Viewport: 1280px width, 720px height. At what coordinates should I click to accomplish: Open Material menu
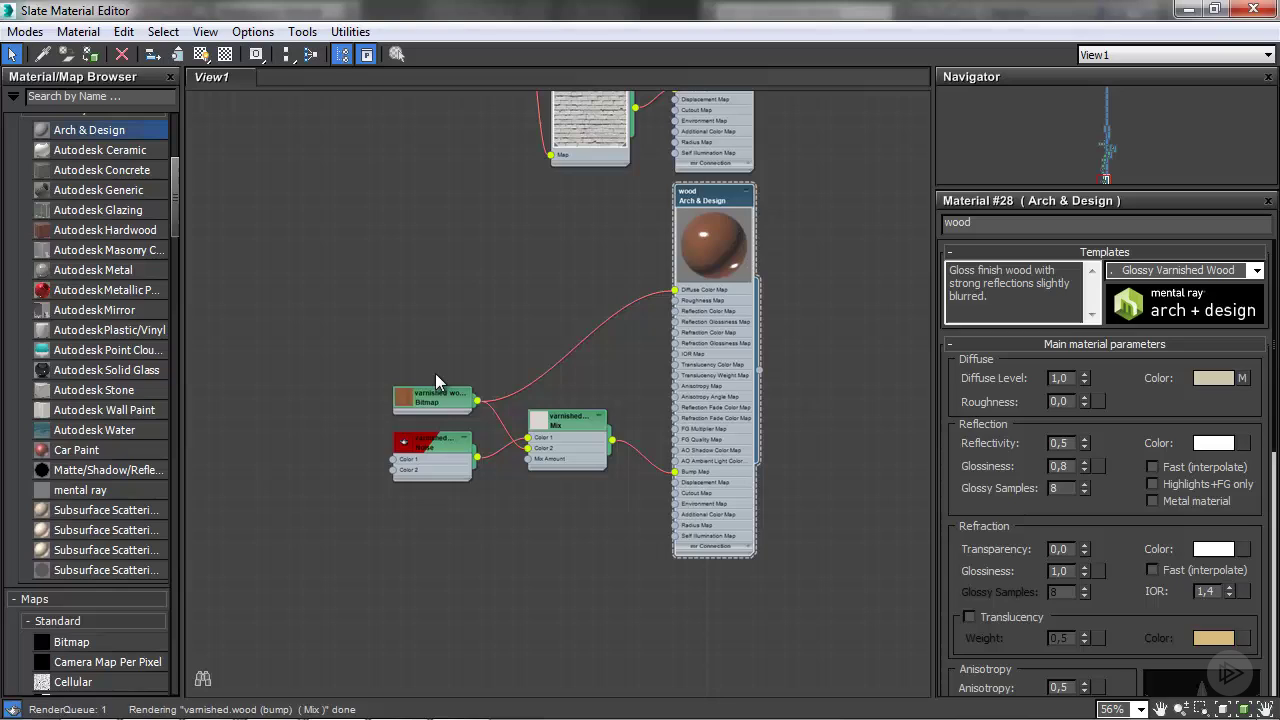(78, 32)
